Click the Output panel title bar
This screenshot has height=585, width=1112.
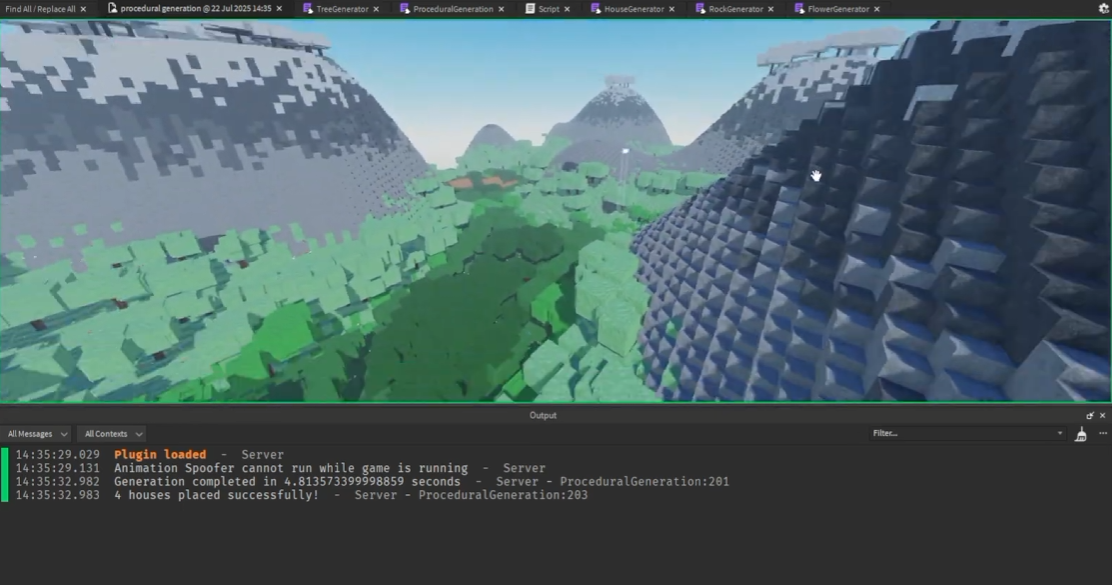(x=543, y=416)
